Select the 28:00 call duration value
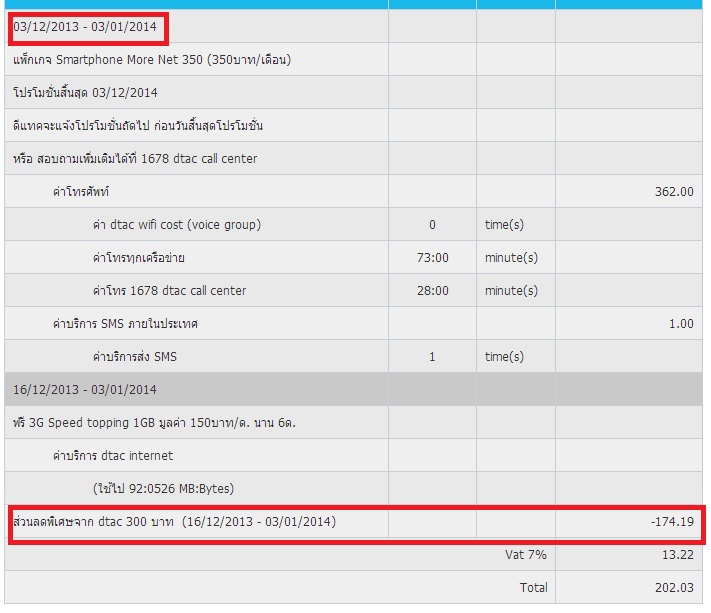This screenshot has width=711, height=613. [x=433, y=291]
